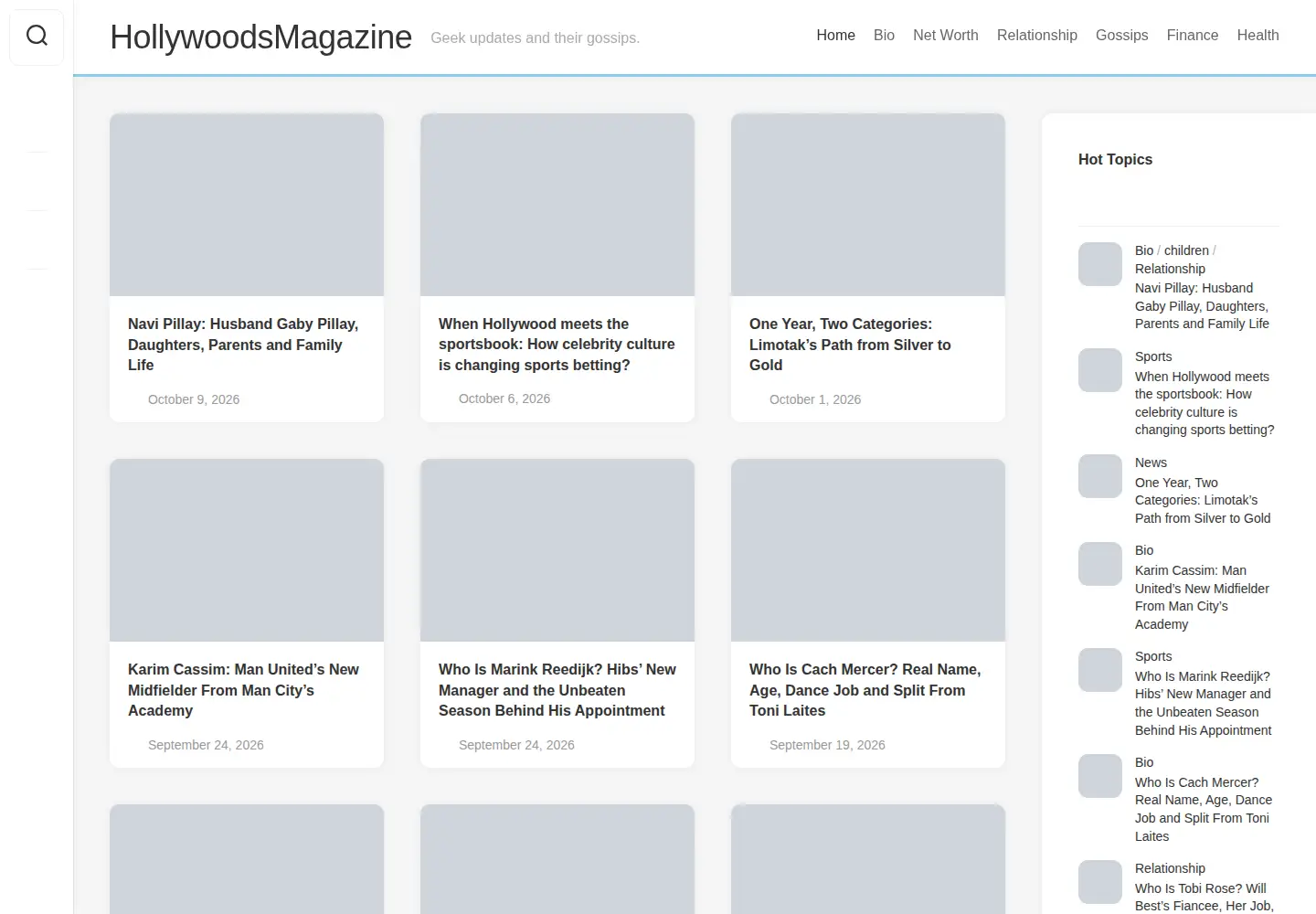Click small thumbnail beside Navi Pillay hot topic
1316x914 pixels.
pos(1100,264)
